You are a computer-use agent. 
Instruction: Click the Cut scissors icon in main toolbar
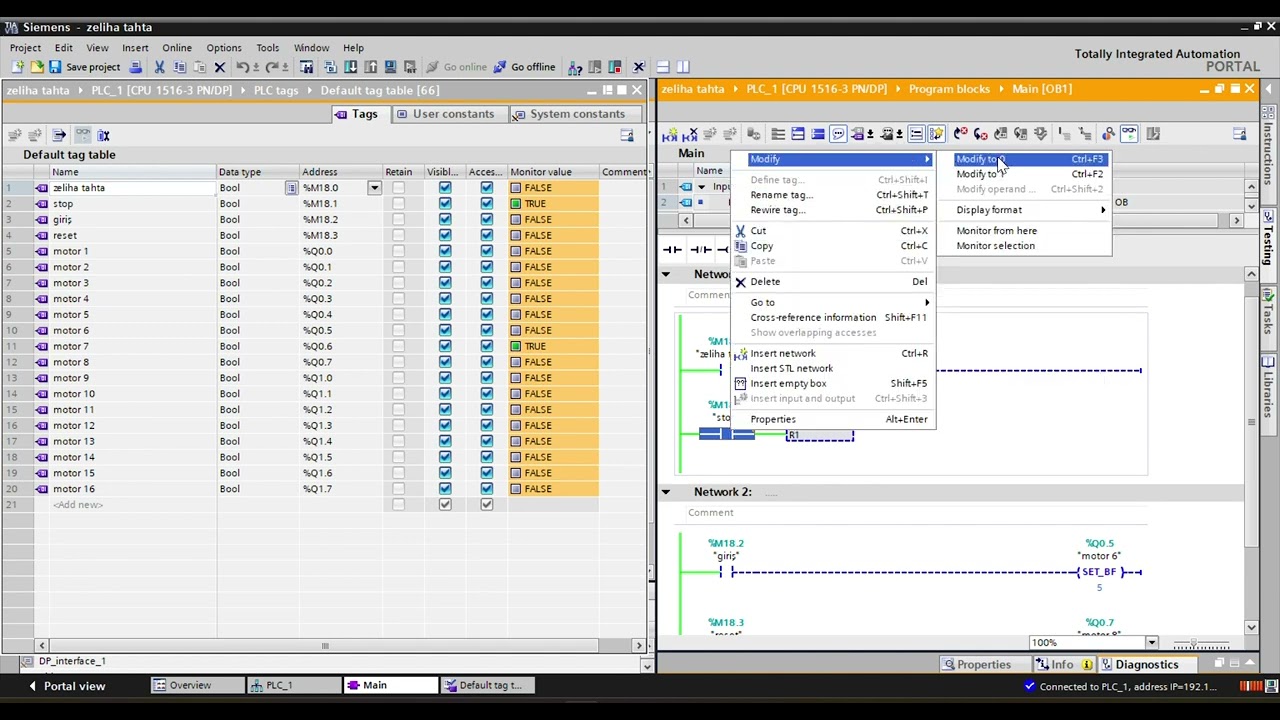(x=159, y=67)
